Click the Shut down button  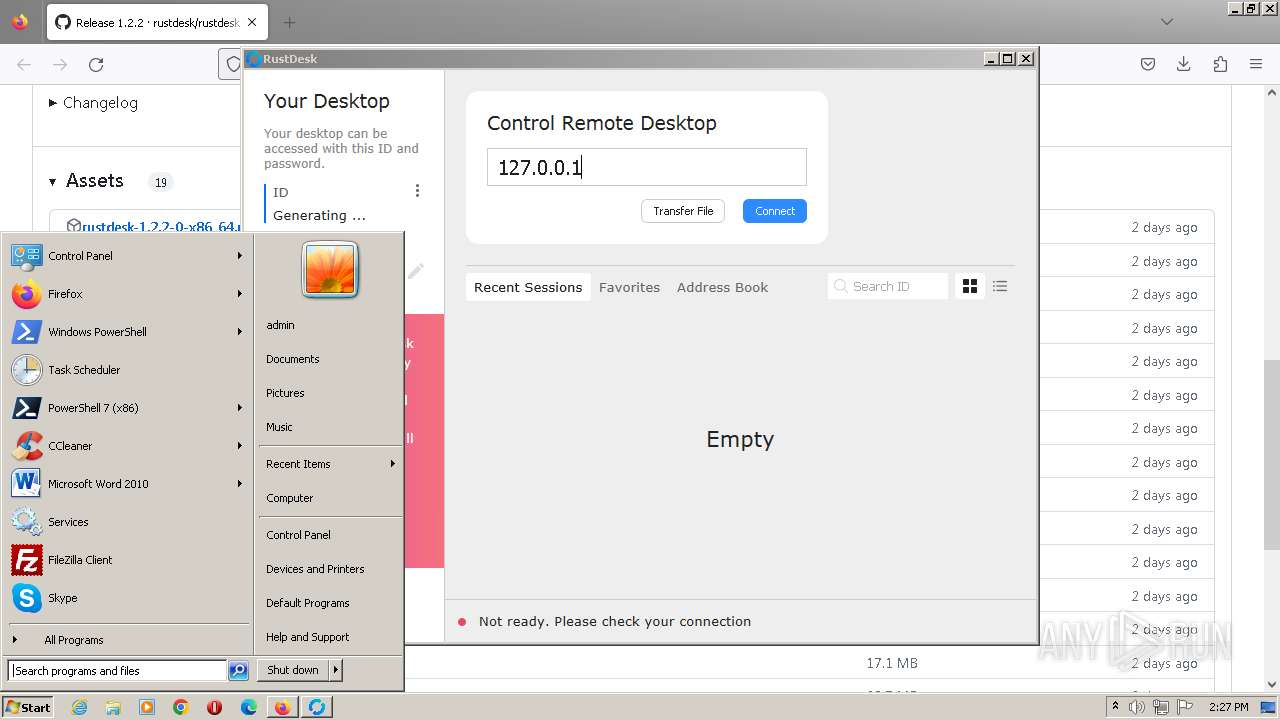pos(293,670)
